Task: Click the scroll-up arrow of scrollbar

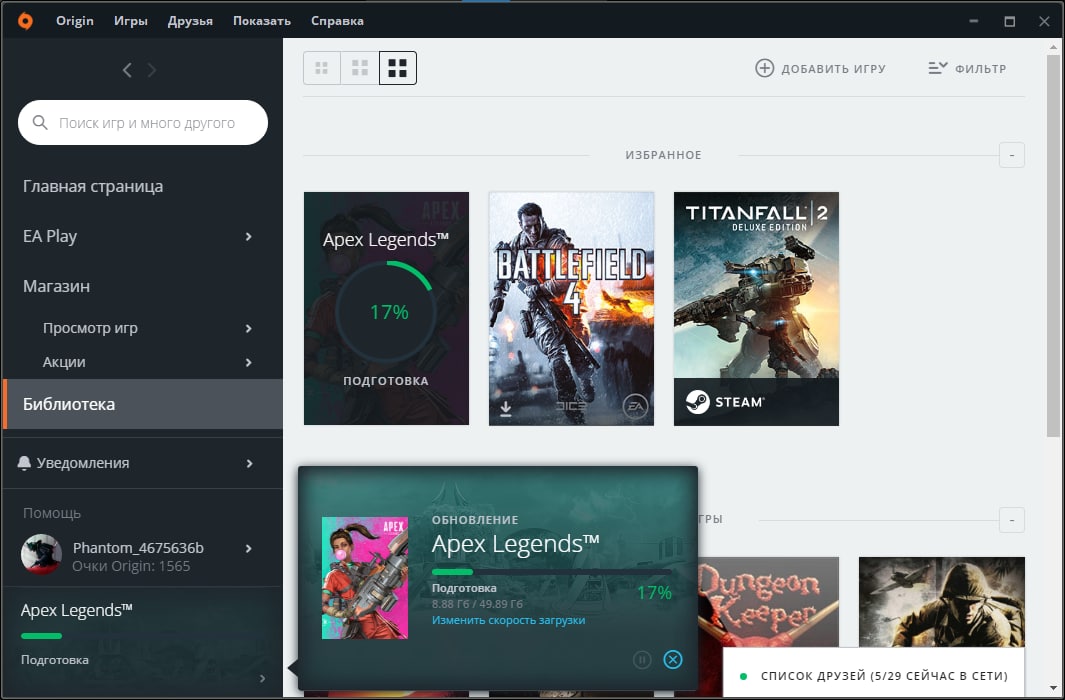Action: [x=1053, y=47]
